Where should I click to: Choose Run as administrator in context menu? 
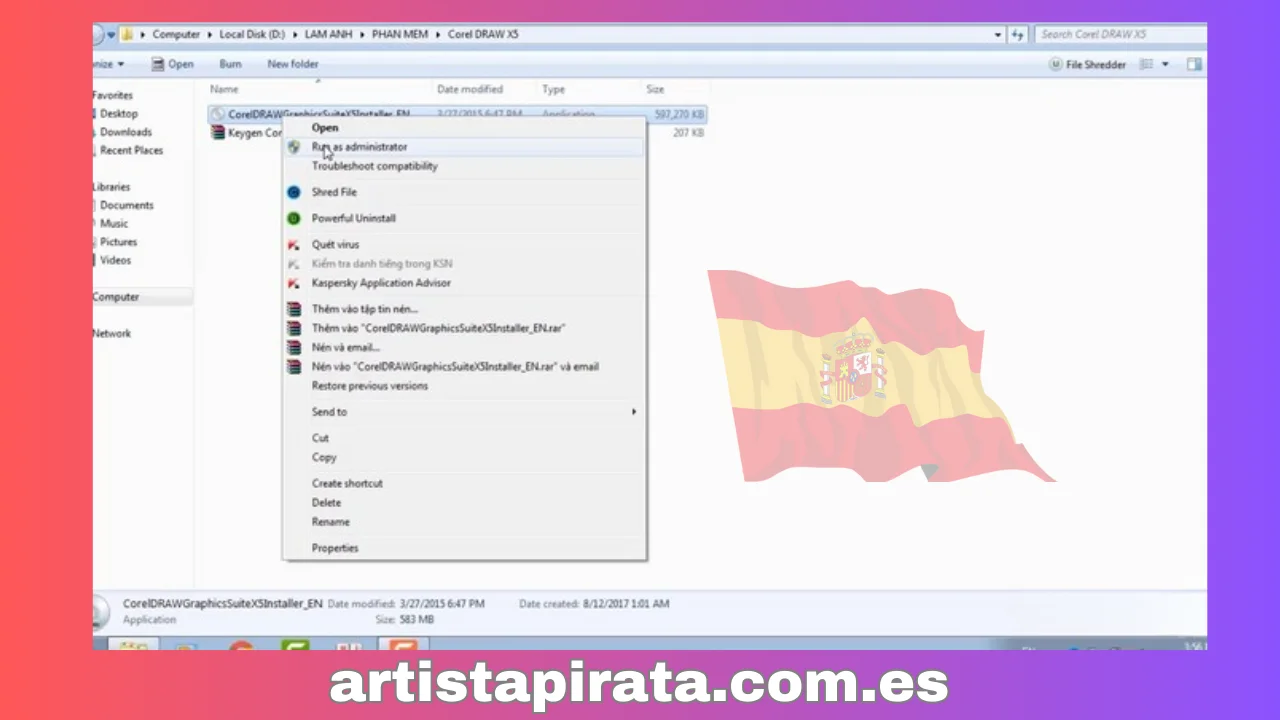(464, 147)
